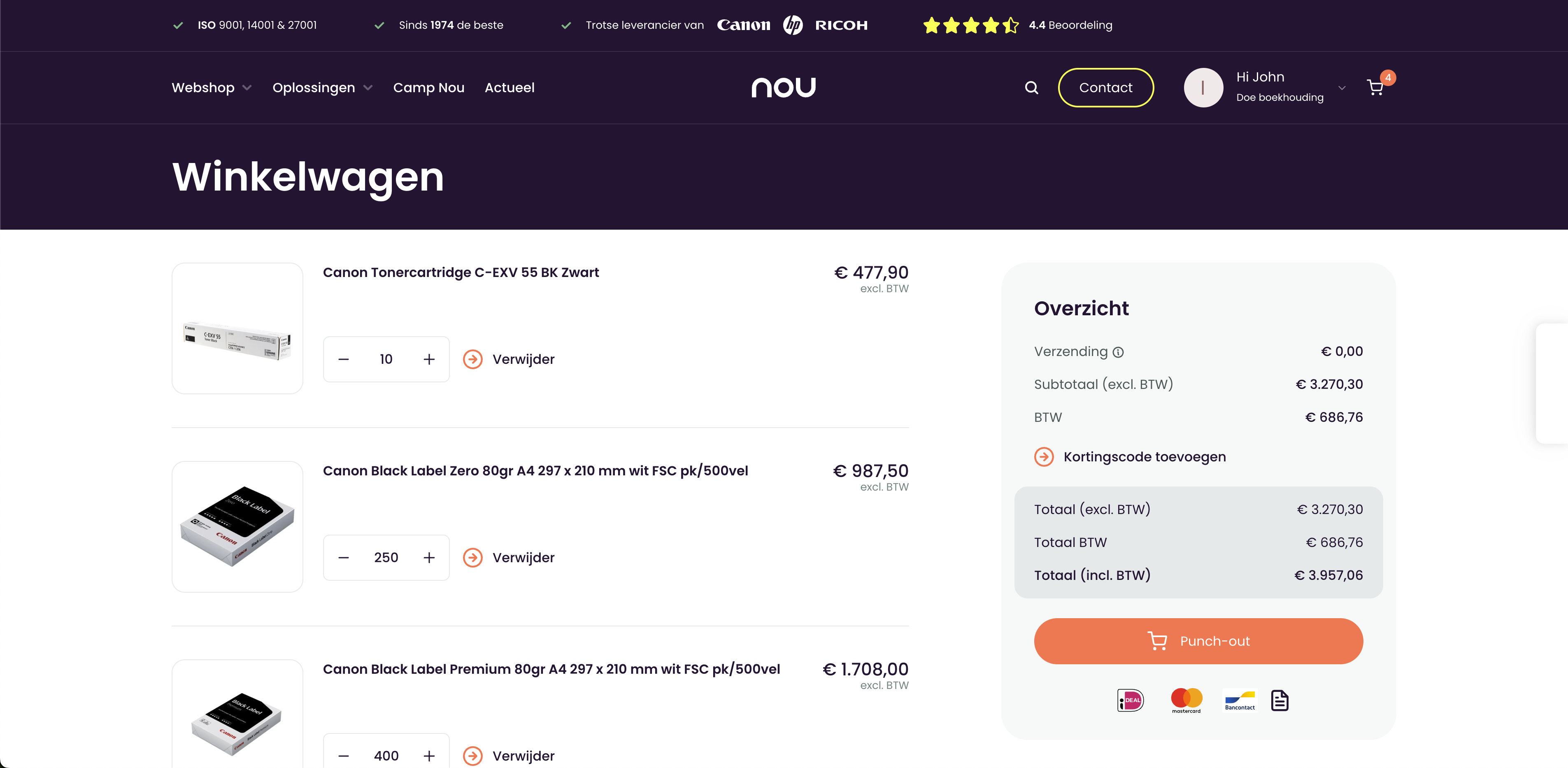1568x768 pixels.
Task: Open the Actueel page
Action: (509, 87)
